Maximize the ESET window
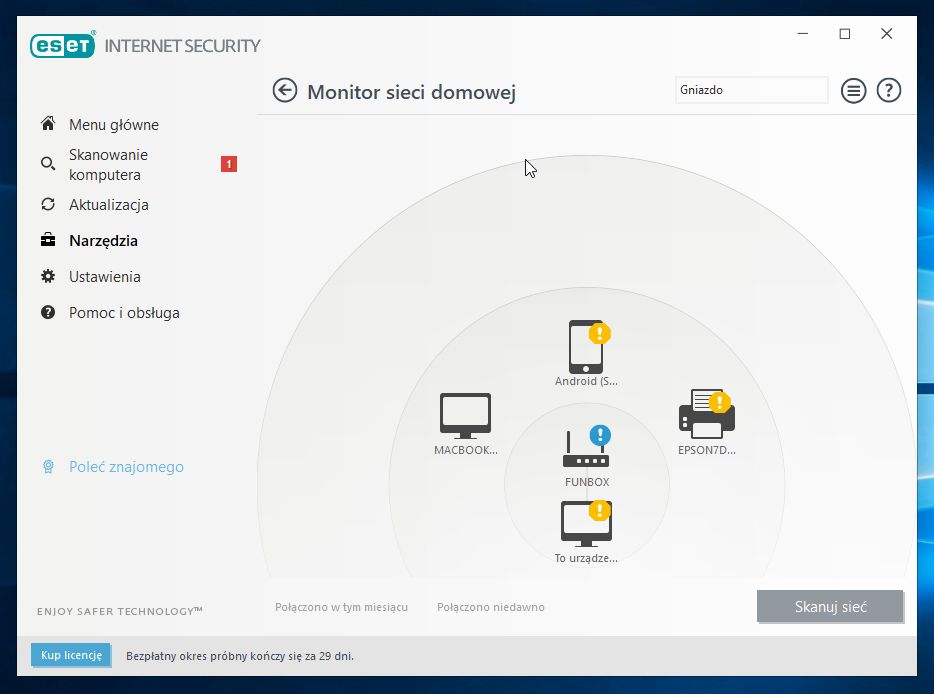934x694 pixels. [x=845, y=34]
